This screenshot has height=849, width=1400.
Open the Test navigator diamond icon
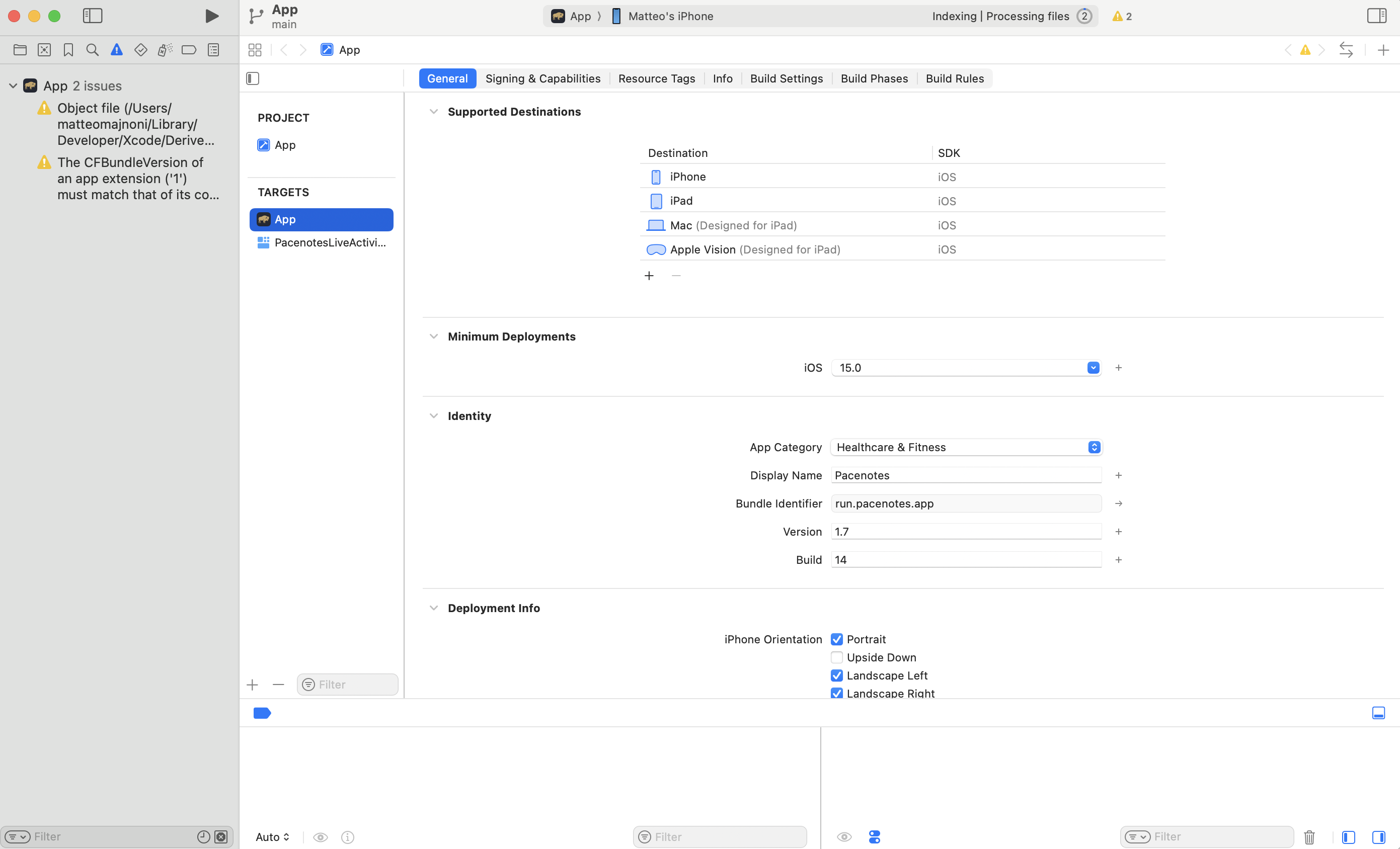point(141,50)
